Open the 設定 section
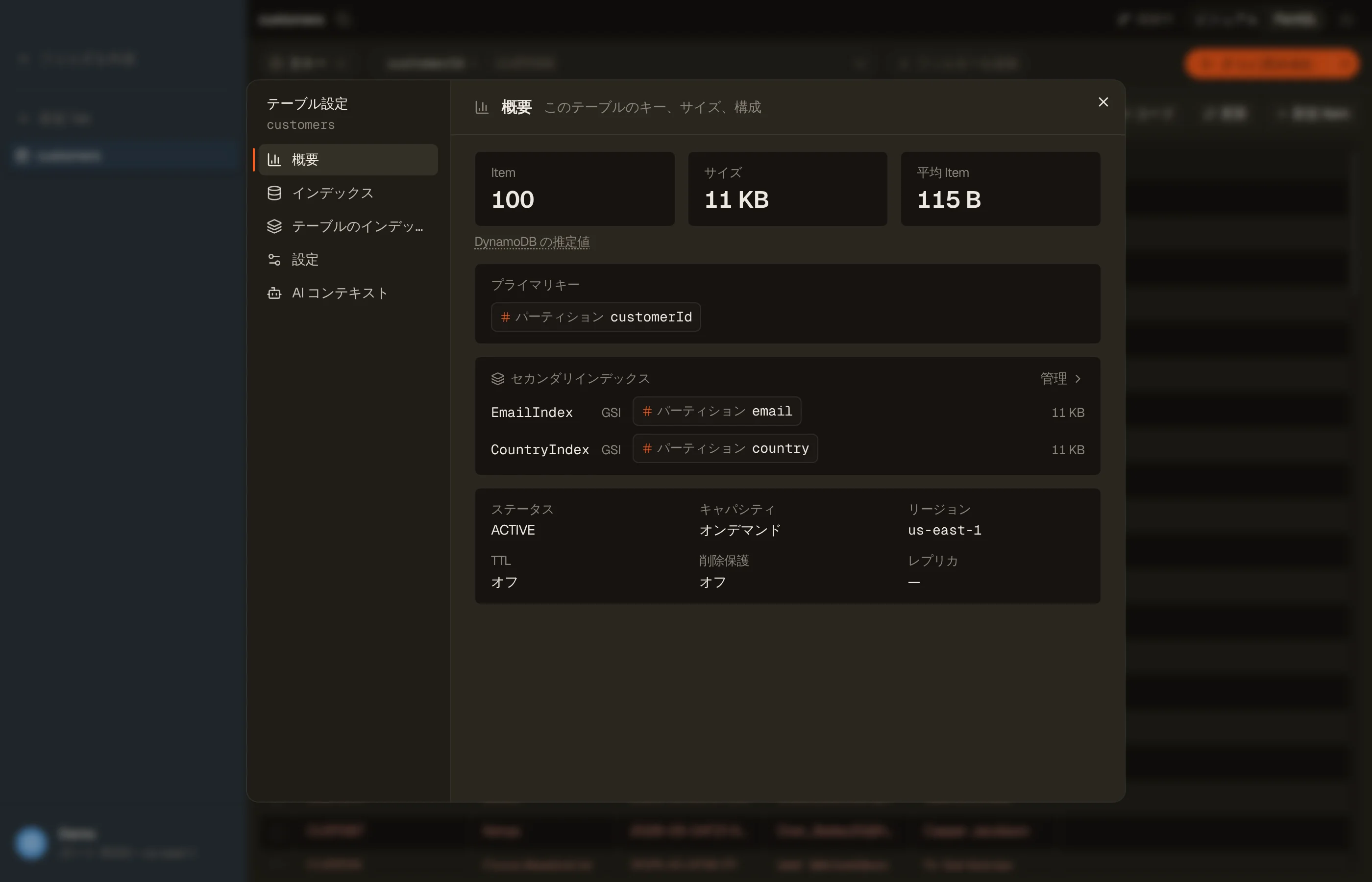Viewport: 1372px width, 882px height. click(348, 259)
